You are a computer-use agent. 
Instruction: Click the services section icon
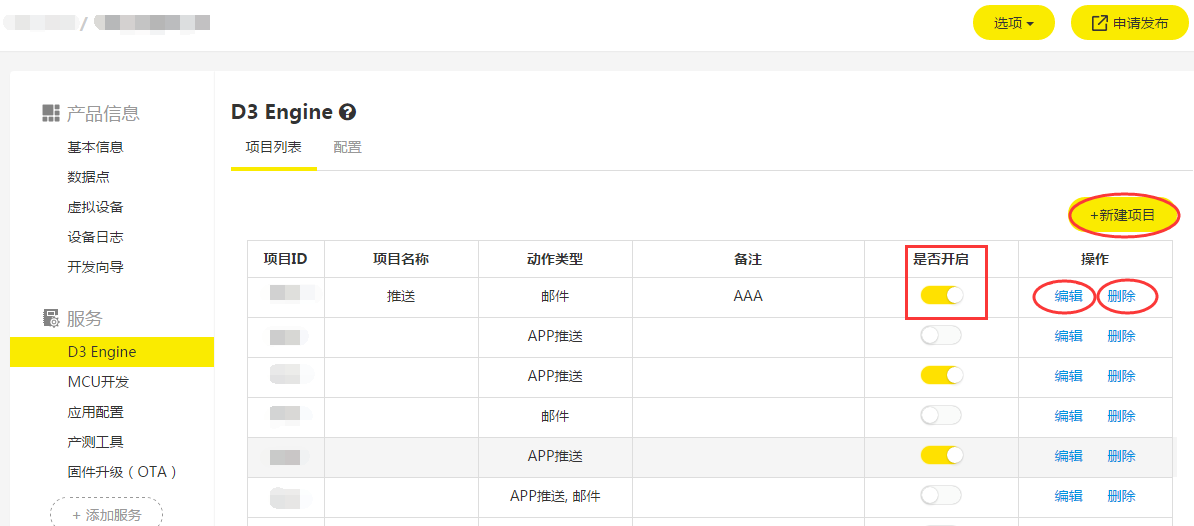(51, 318)
